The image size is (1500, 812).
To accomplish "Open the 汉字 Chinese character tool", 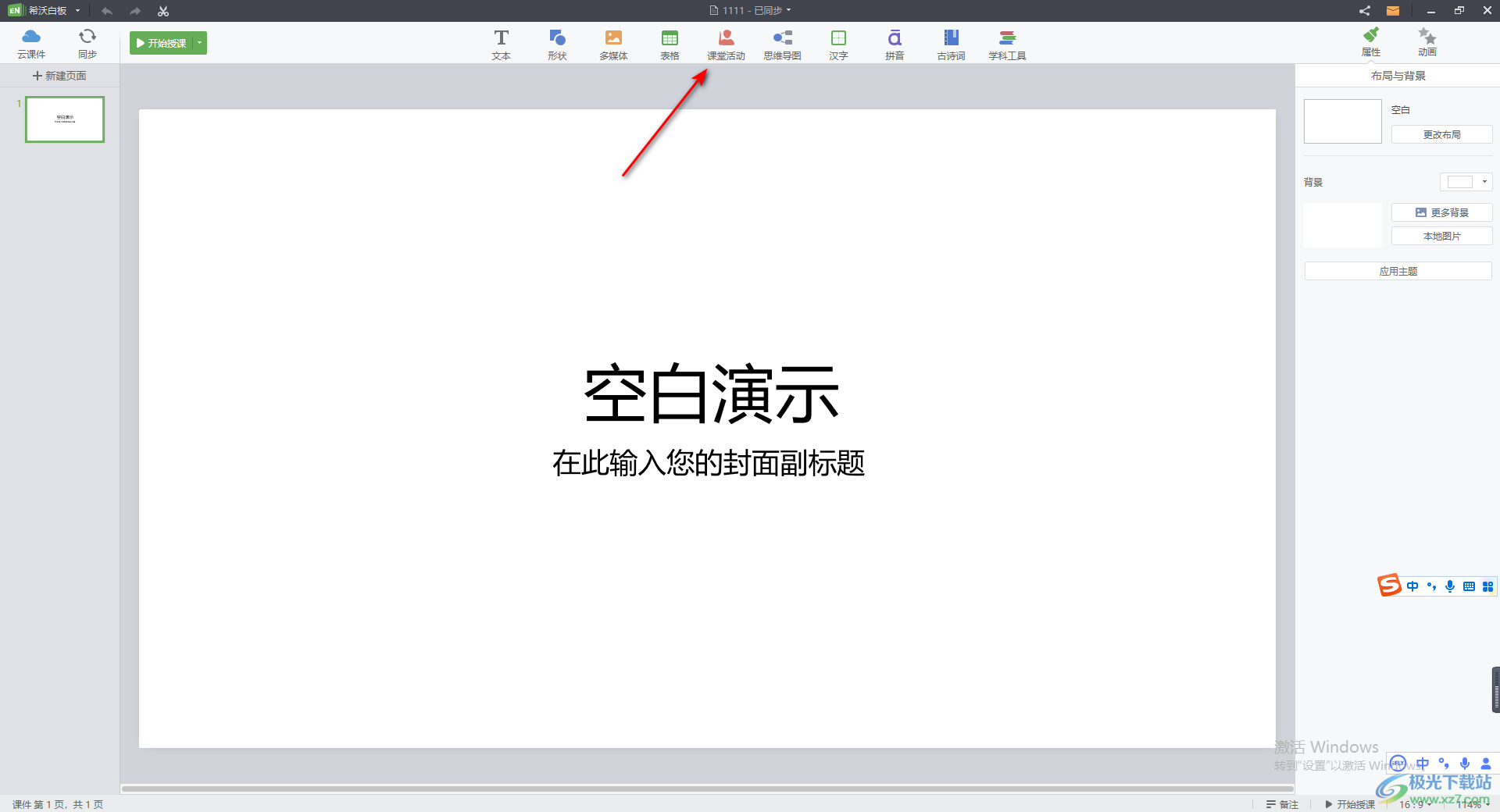I will coord(838,45).
